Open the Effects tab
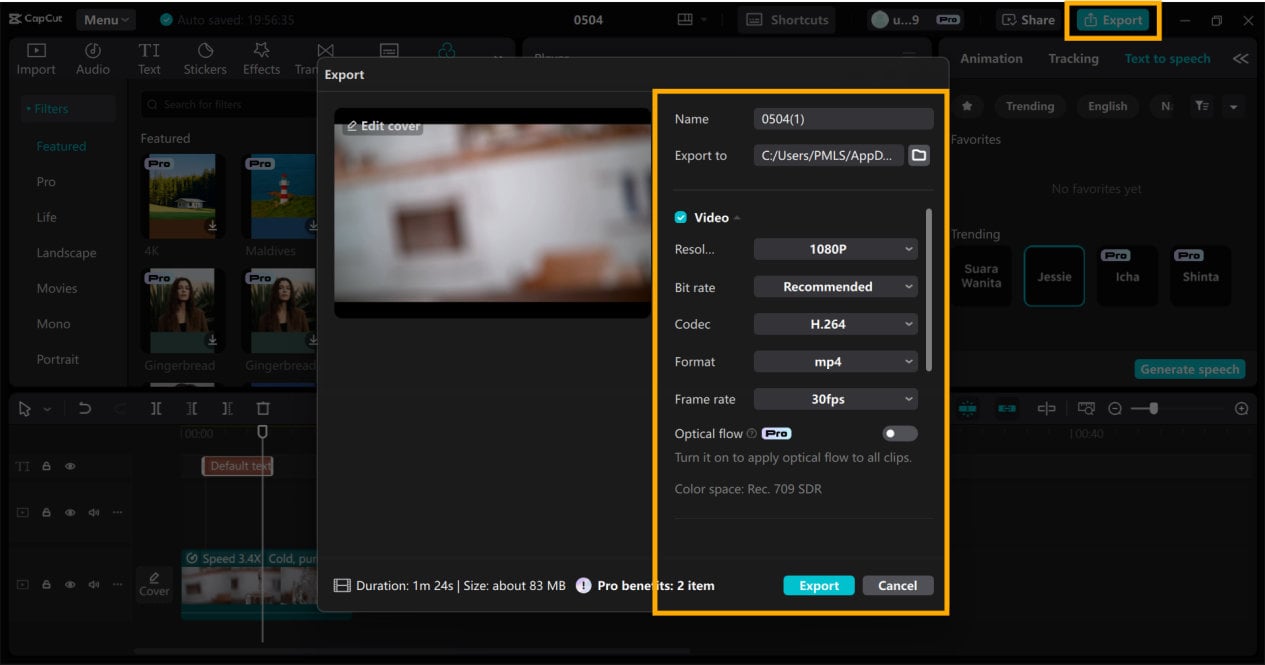Screen dimensions: 1265x665 pyautogui.click(x=261, y=59)
